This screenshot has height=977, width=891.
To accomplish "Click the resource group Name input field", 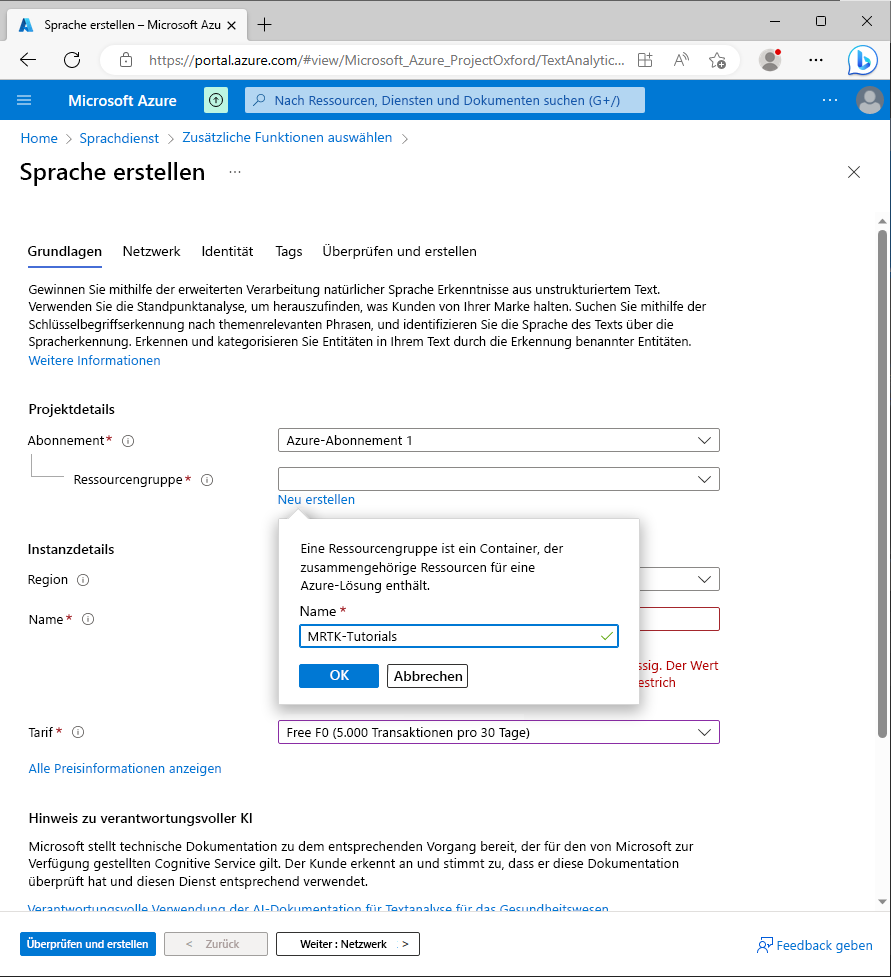I will point(459,636).
